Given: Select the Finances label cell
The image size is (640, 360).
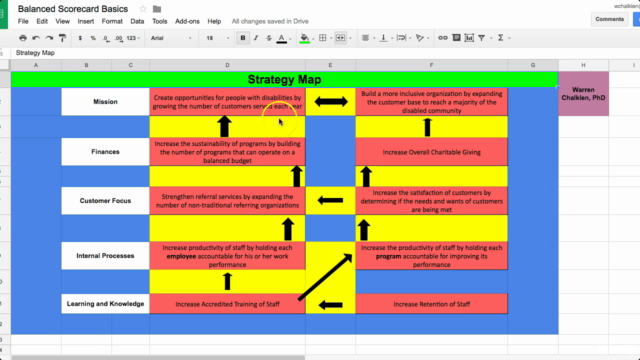Looking at the screenshot, I should click(105, 152).
